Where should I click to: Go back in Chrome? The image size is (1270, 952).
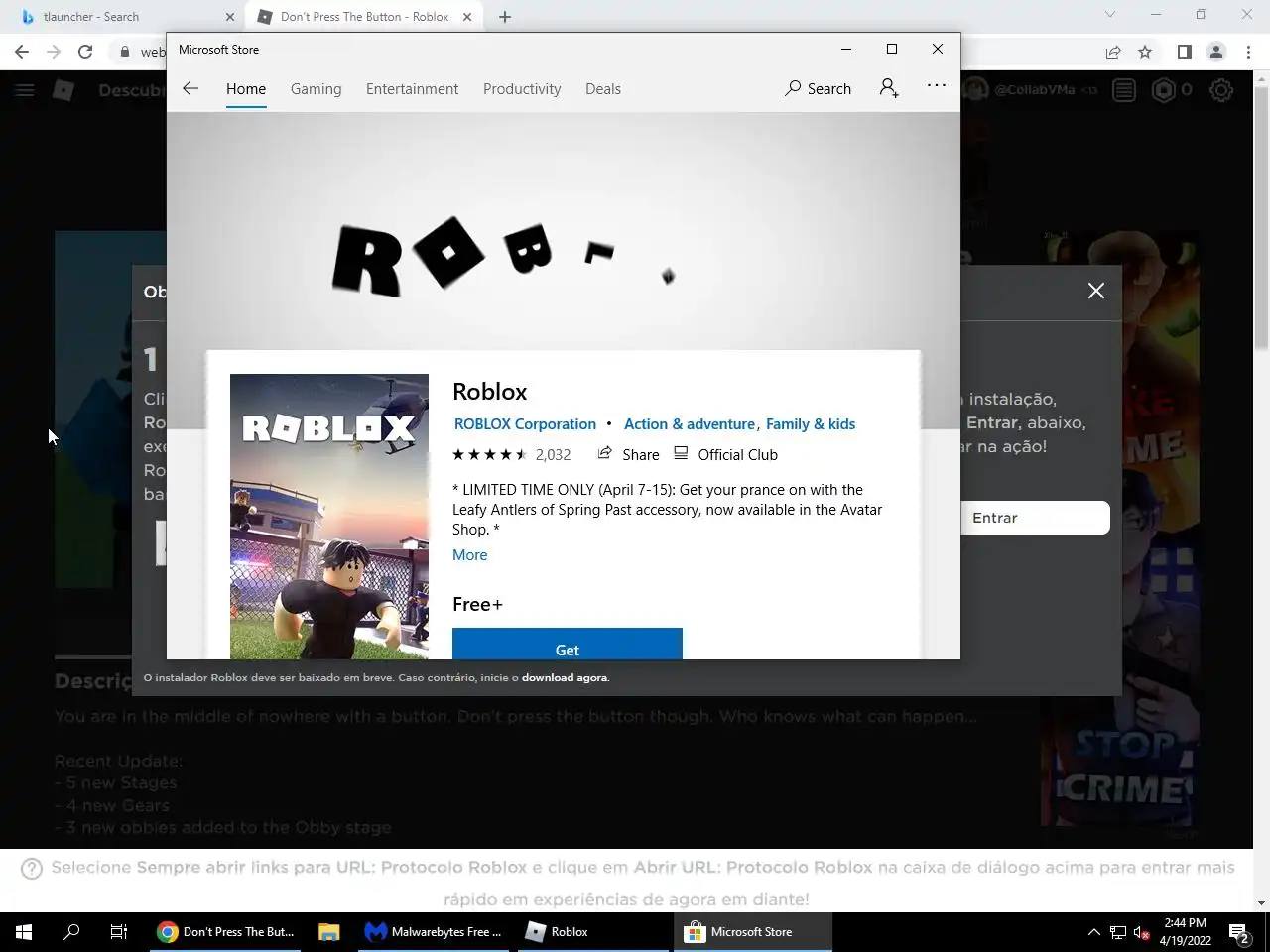(x=22, y=52)
